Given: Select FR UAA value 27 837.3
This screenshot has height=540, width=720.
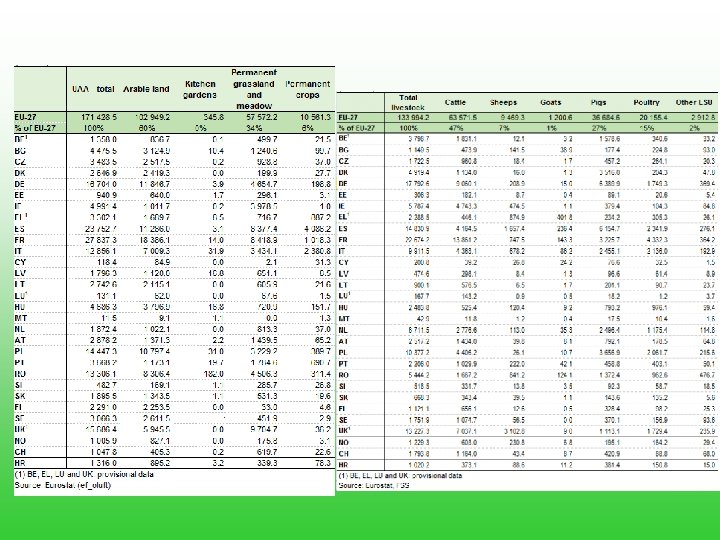Looking at the screenshot, I should click(x=101, y=240).
